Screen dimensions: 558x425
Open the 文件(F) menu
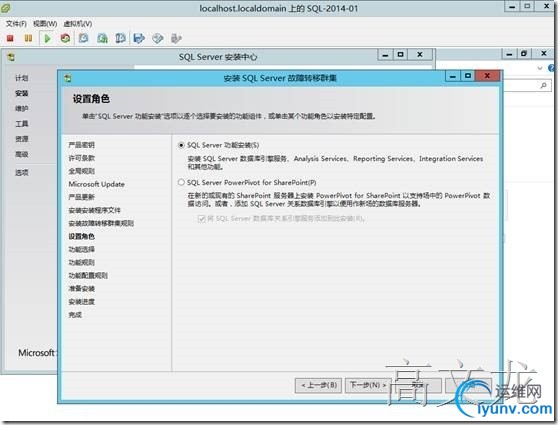[x=16, y=24]
